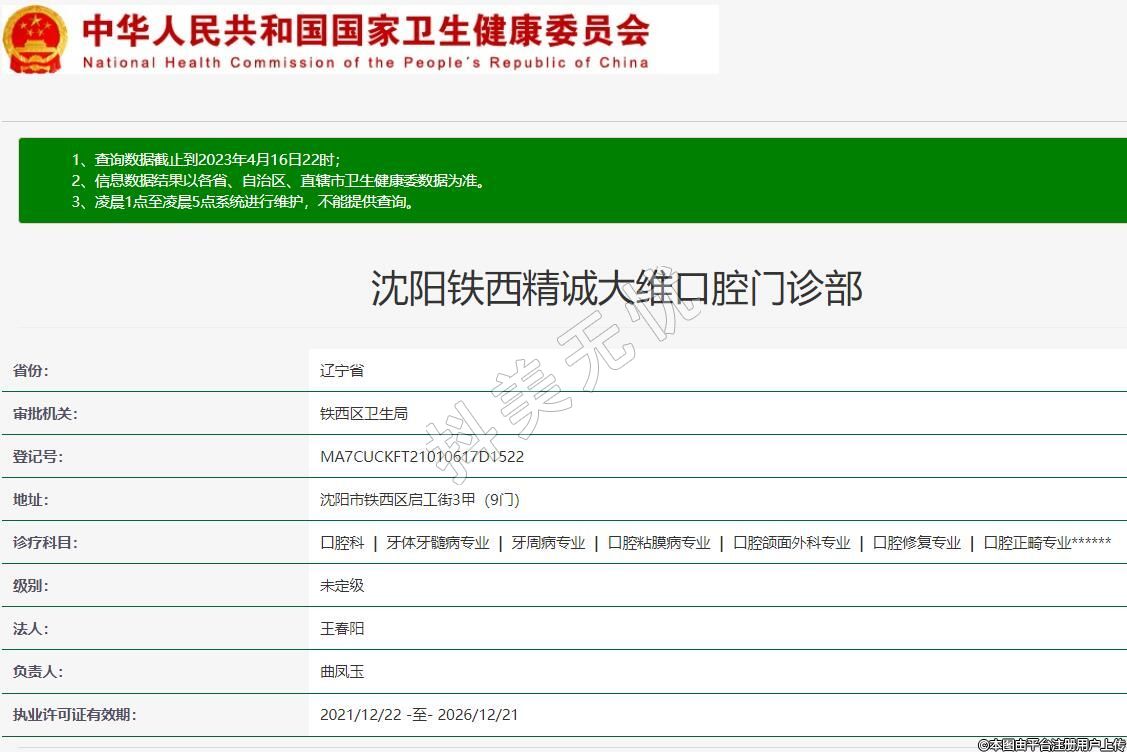Click the national emblem logo

click(36, 39)
